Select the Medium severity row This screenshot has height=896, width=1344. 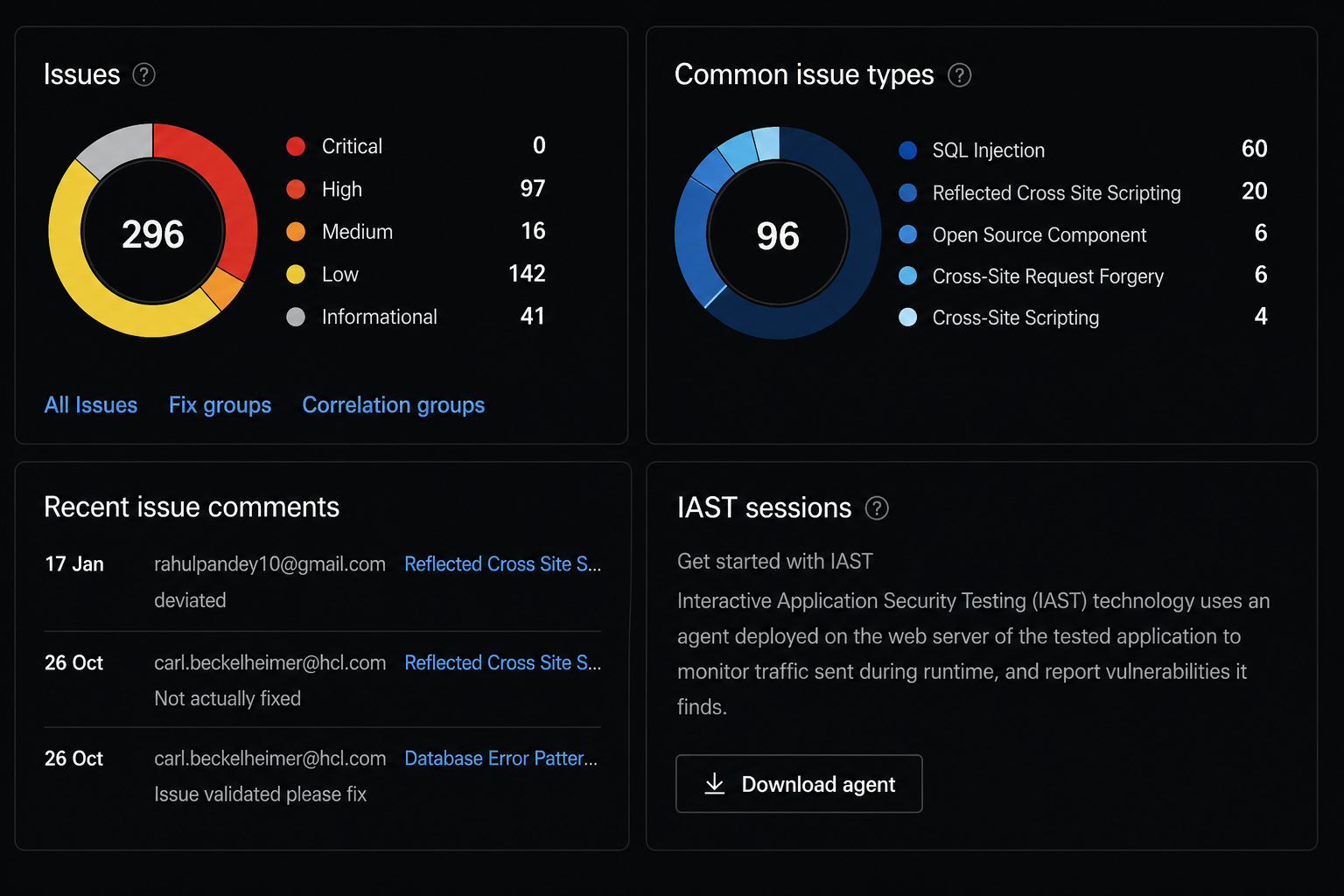(416, 232)
